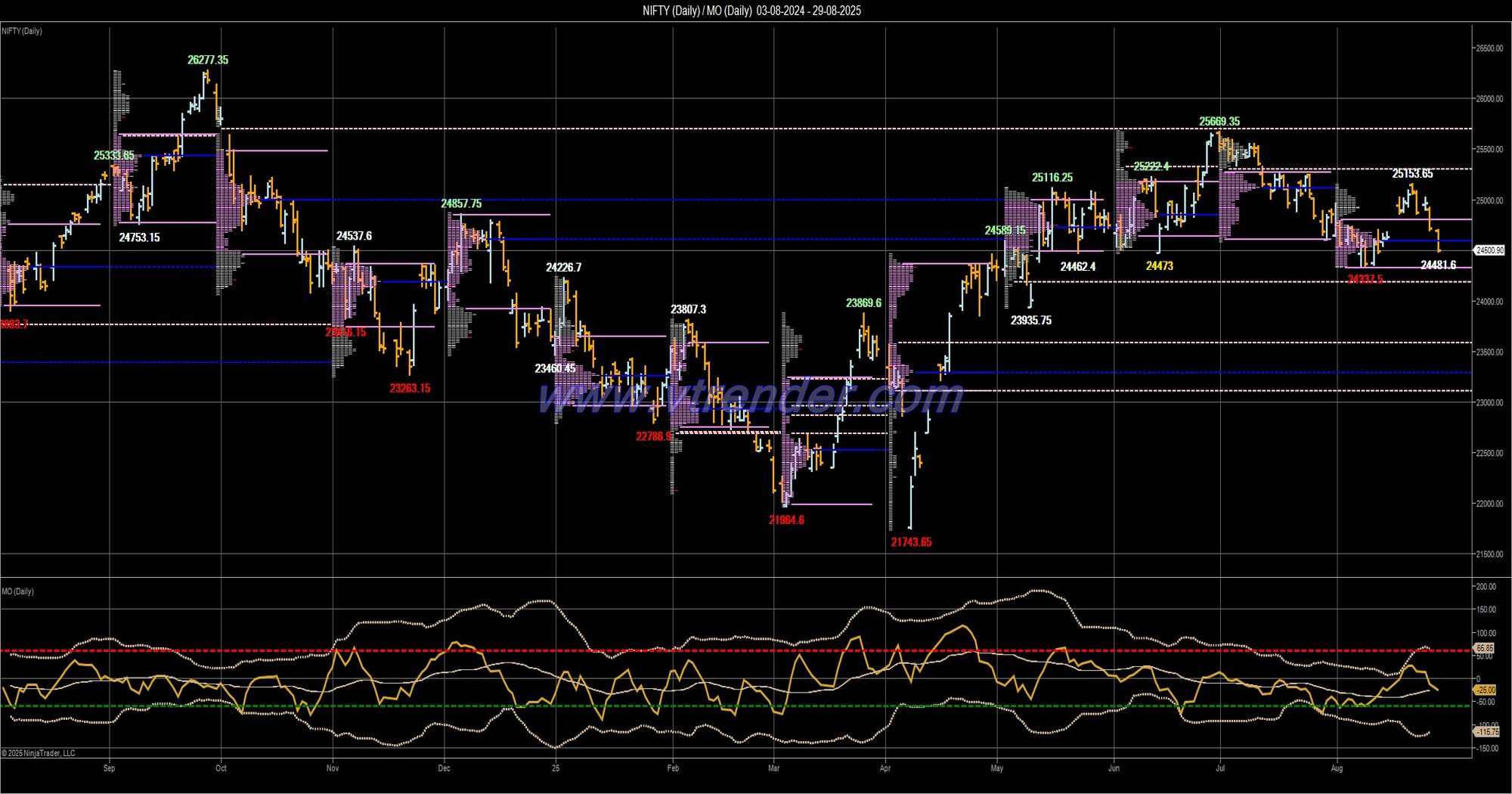Select the Sep label on time axis

109,768
